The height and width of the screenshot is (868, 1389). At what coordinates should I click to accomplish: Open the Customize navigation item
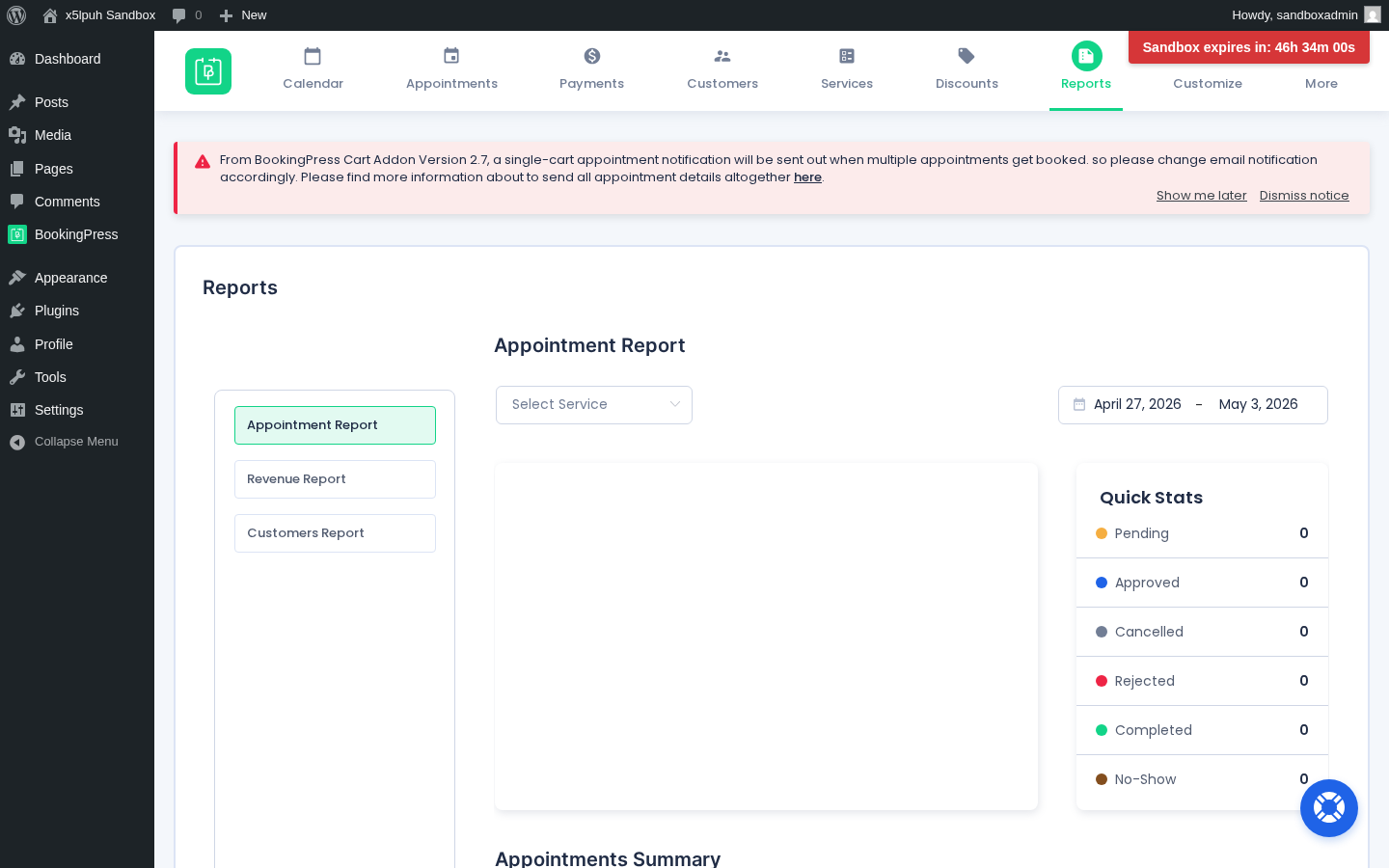pos(1208,84)
